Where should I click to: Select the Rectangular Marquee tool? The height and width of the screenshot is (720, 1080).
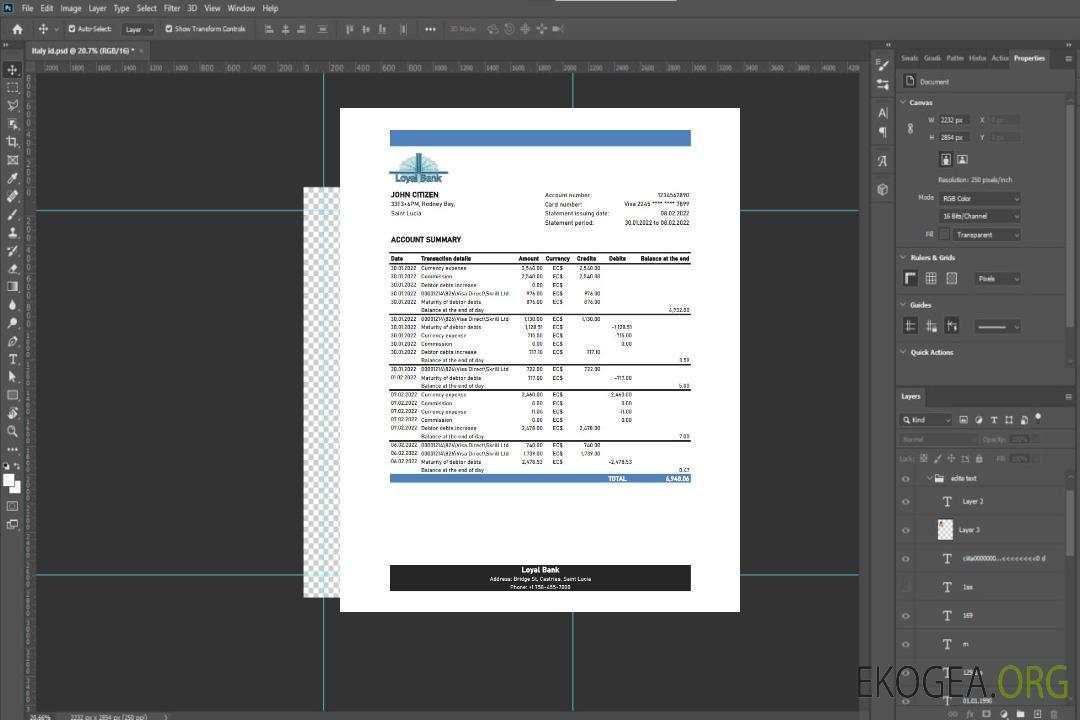click(x=13, y=87)
